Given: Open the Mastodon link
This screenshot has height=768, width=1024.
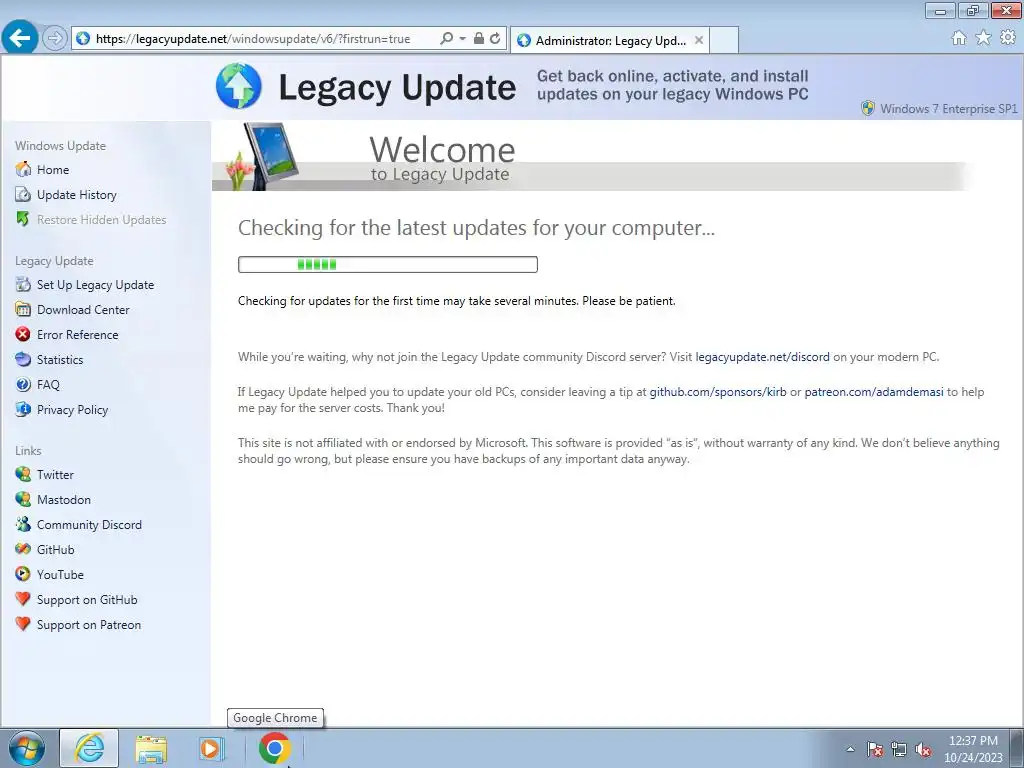Looking at the screenshot, I should coord(64,500).
